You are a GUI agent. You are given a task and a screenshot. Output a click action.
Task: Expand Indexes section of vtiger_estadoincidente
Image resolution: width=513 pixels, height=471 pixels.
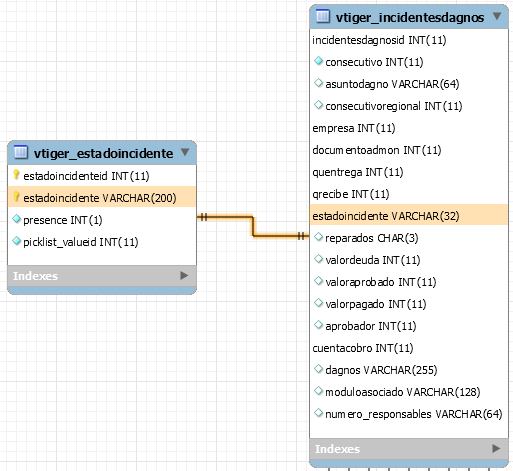pos(184,275)
